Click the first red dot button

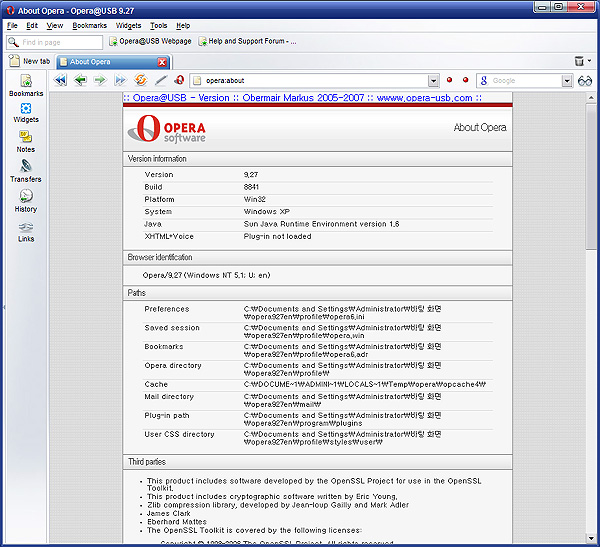[x=449, y=80]
